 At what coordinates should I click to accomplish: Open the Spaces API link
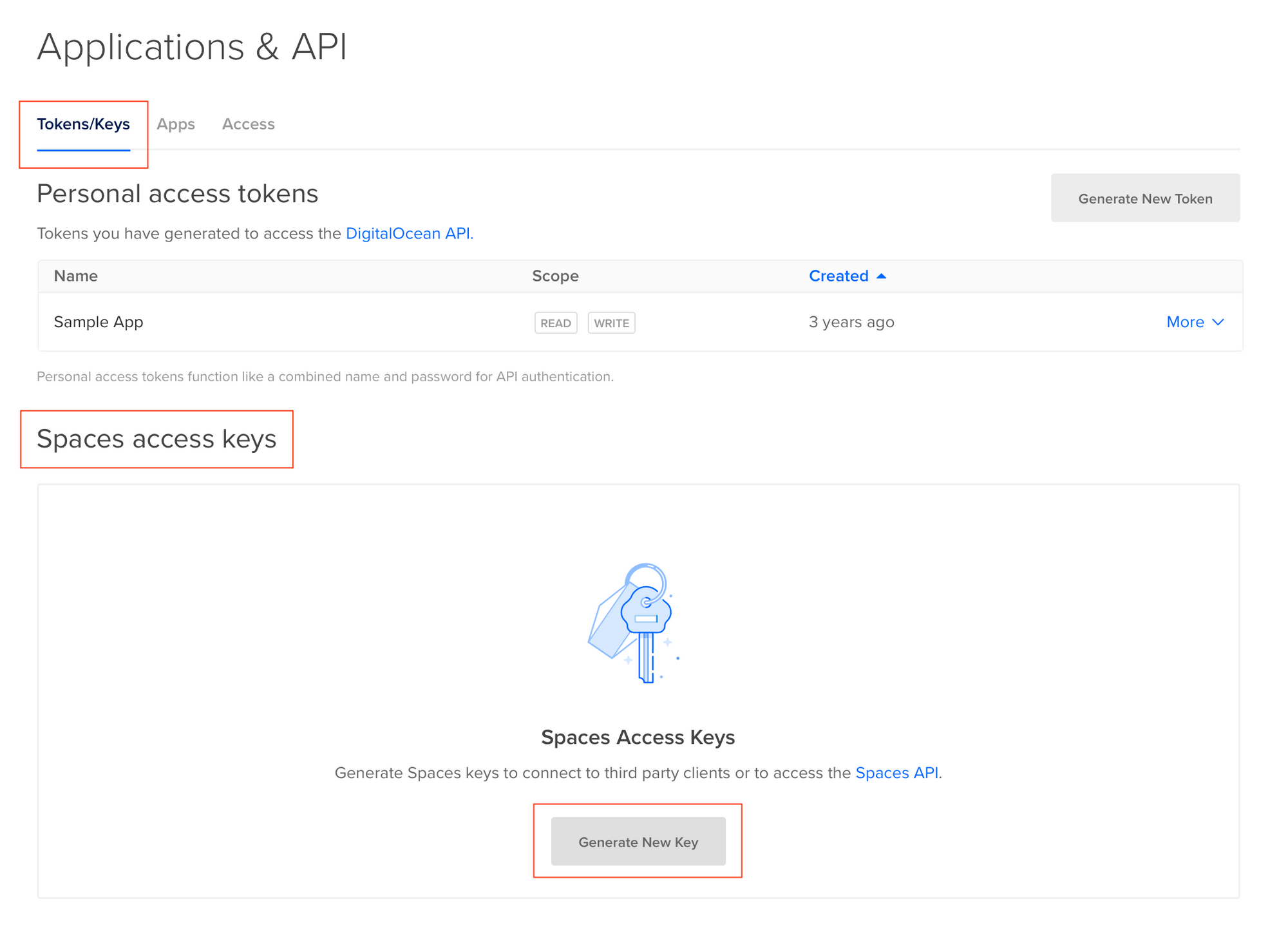[x=896, y=772]
